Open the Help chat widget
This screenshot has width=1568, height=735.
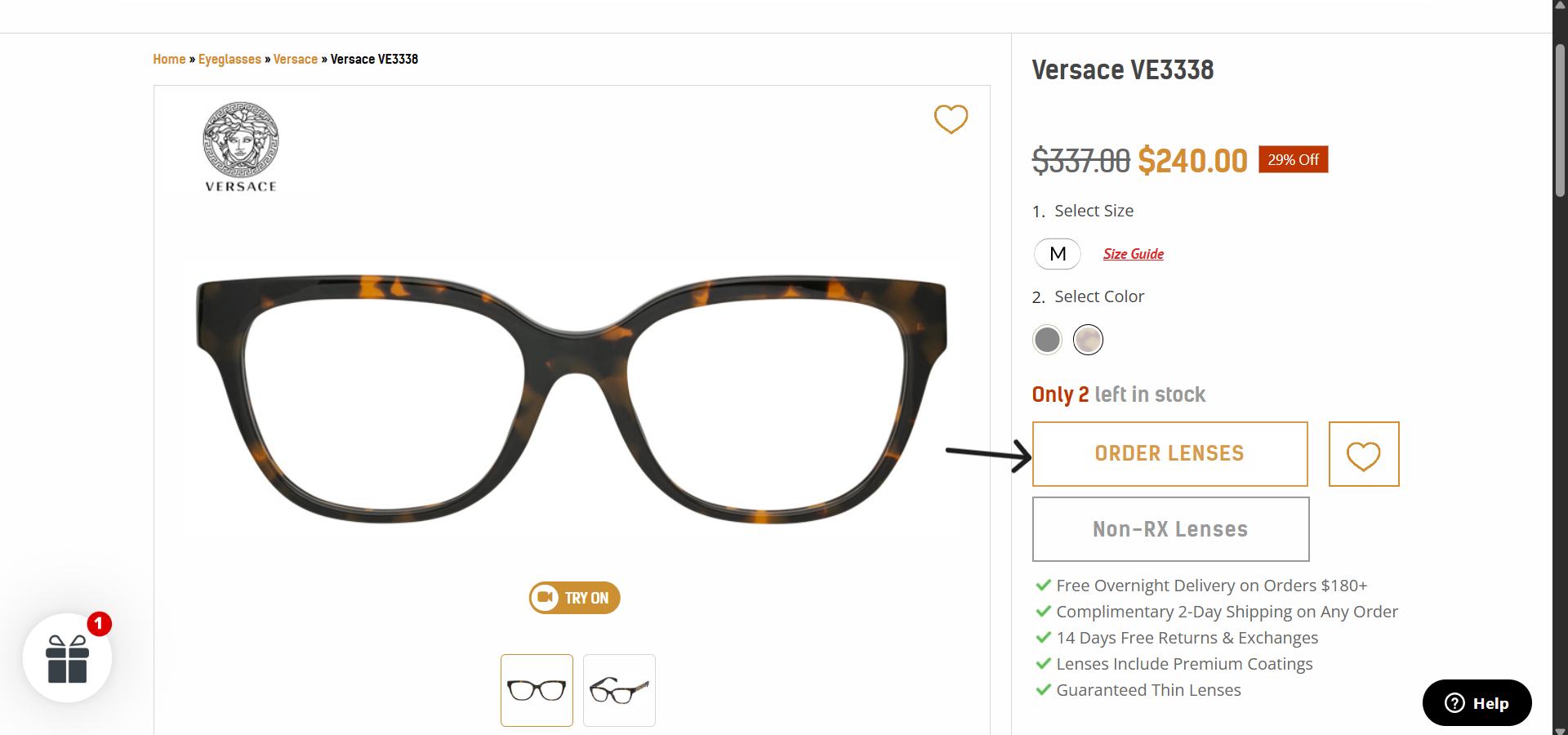1477,703
